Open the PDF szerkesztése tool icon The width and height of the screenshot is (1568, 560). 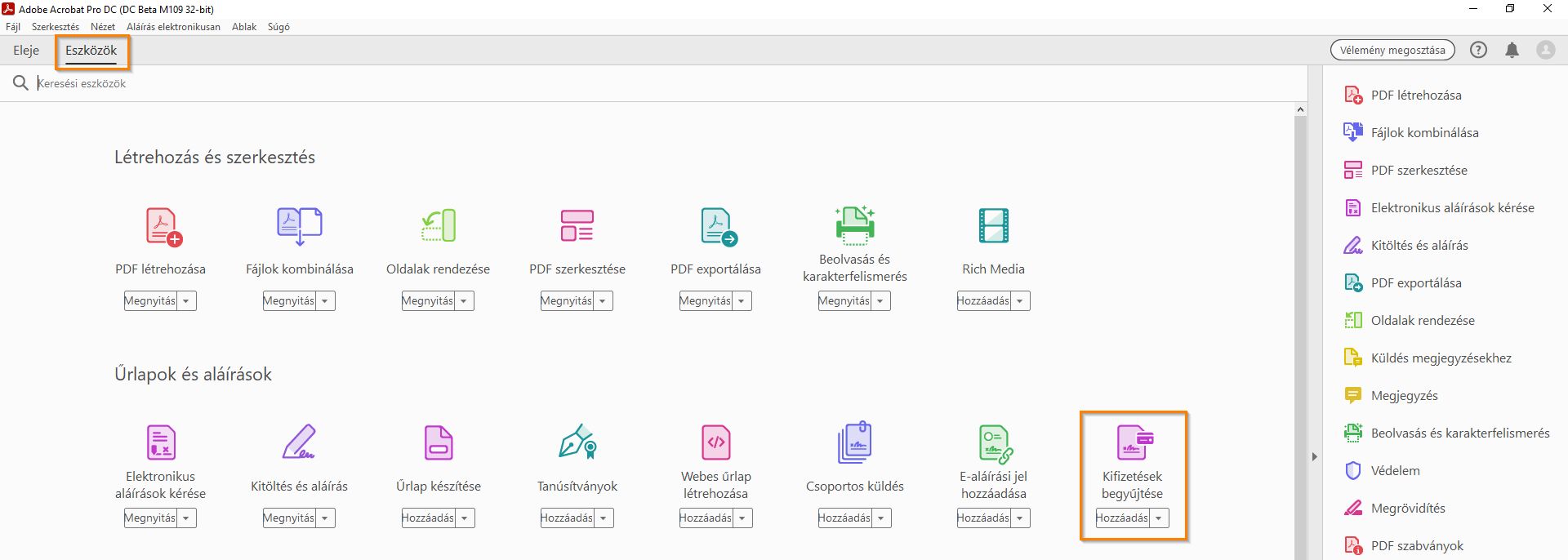[x=577, y=226]
